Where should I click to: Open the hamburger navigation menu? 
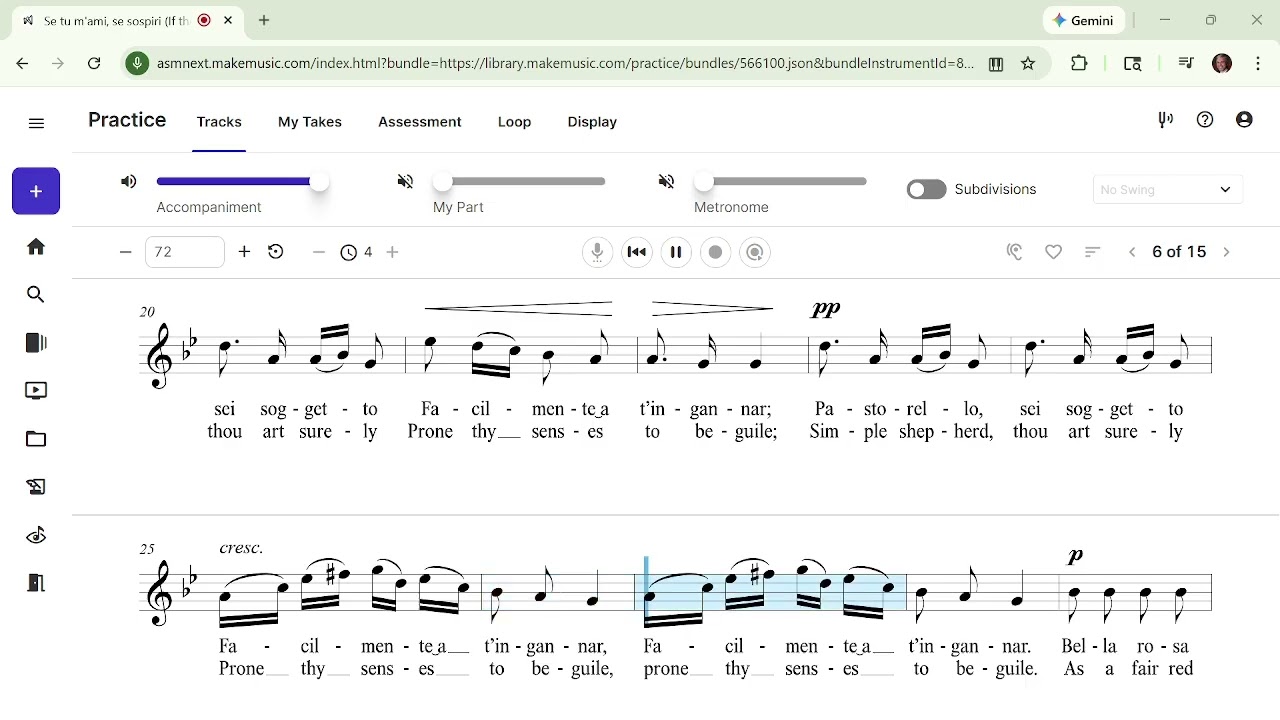pos(37,124)
